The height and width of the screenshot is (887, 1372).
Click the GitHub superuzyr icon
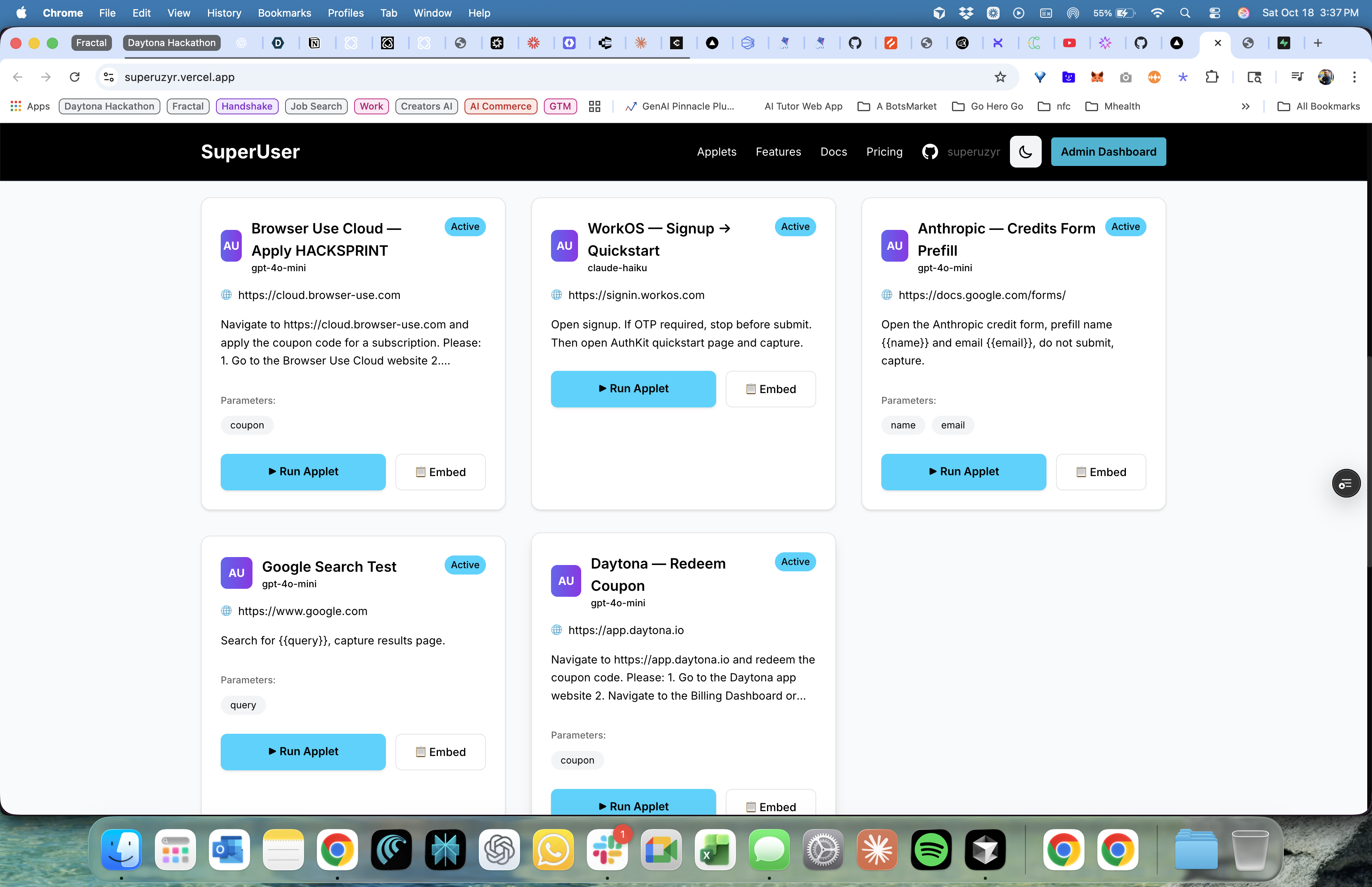pyautogui.click(x=929, y=152)
